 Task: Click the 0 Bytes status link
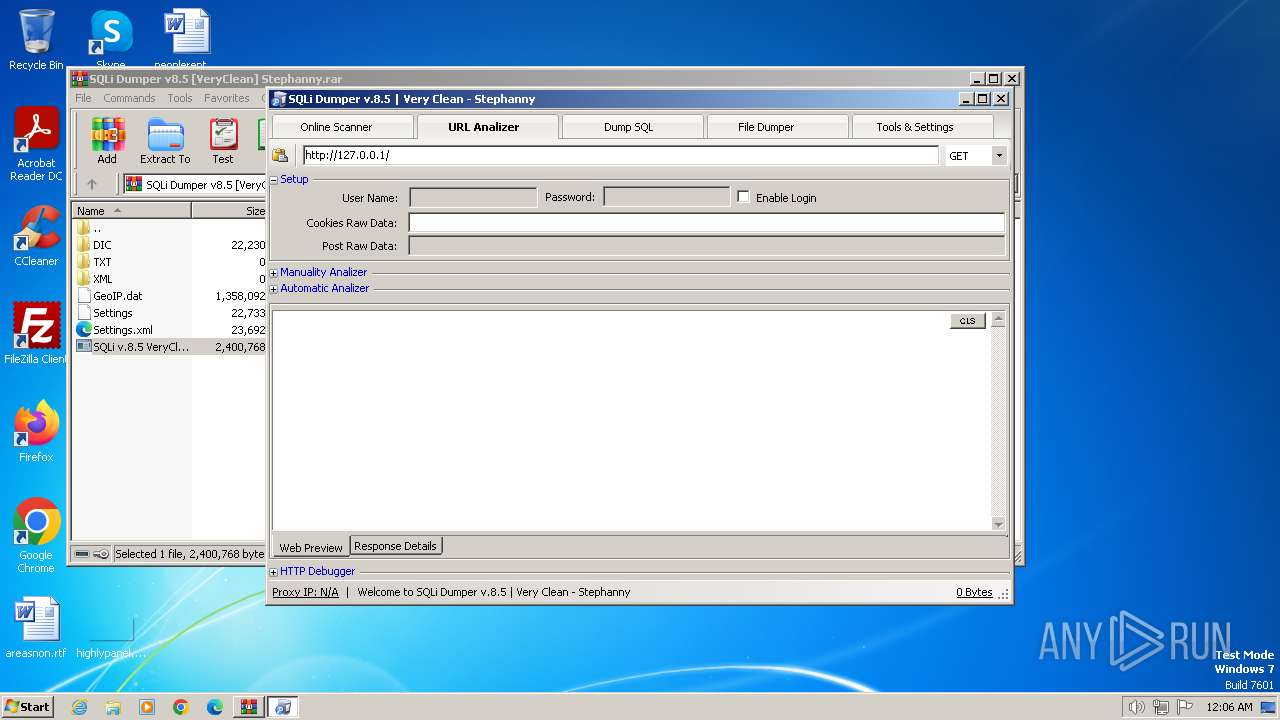(x=974, y=592)
